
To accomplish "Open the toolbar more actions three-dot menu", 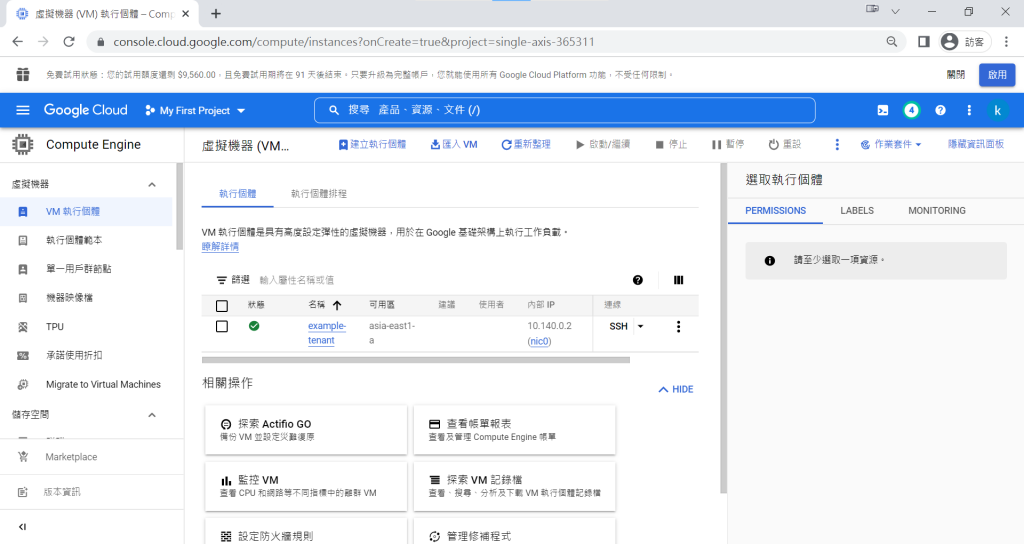I will tap(837, 144).
